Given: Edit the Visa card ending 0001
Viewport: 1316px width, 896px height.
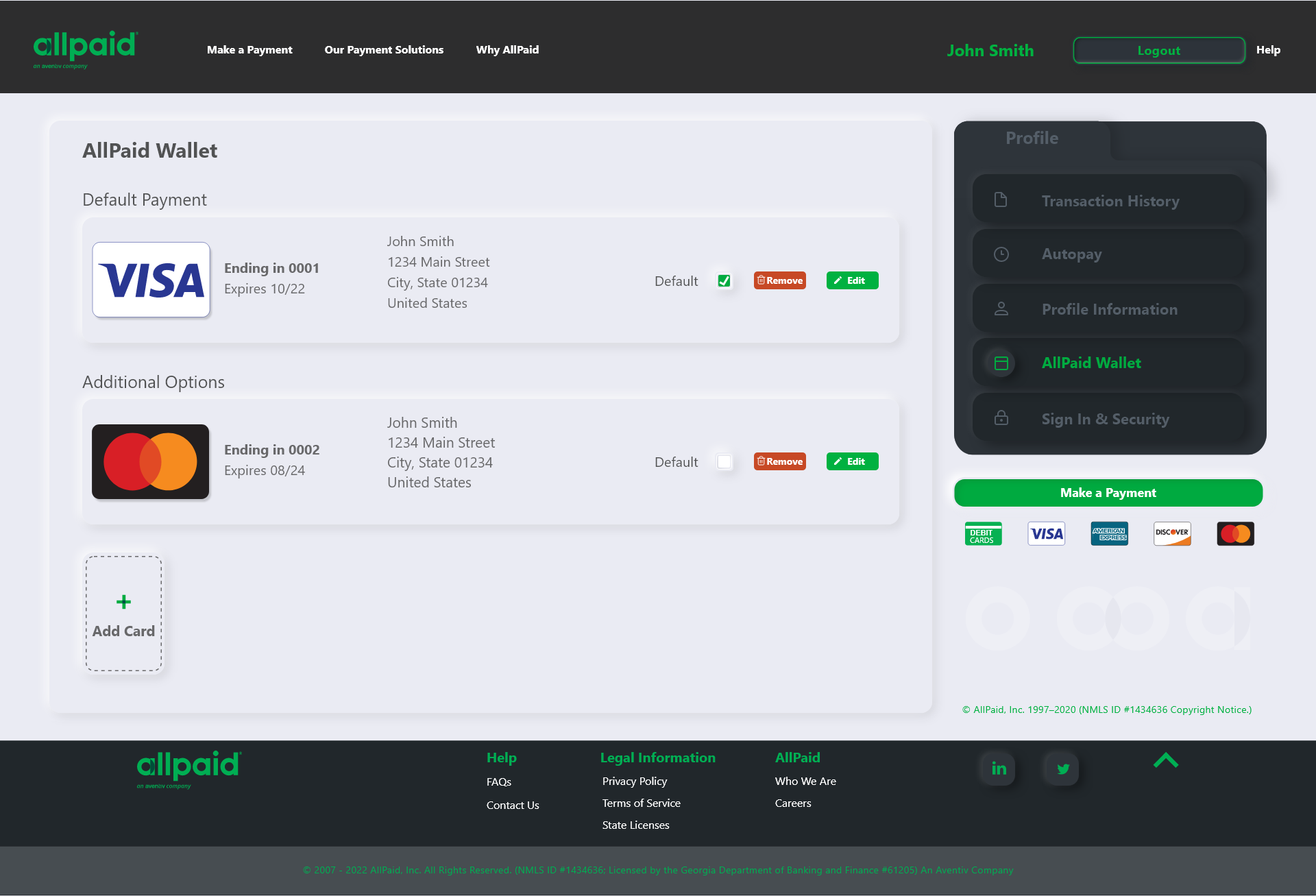Looking at the screenshot, I should (x=852, y=280).
